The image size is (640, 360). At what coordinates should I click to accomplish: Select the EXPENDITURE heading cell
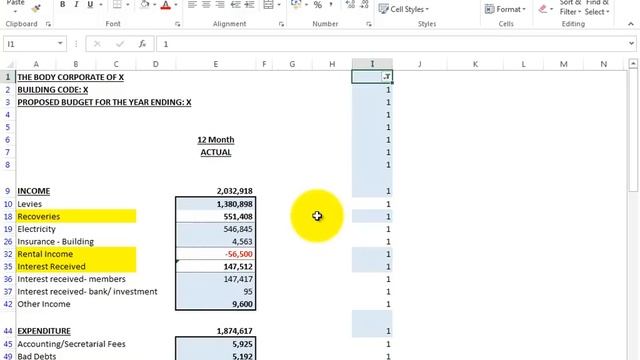44,331
